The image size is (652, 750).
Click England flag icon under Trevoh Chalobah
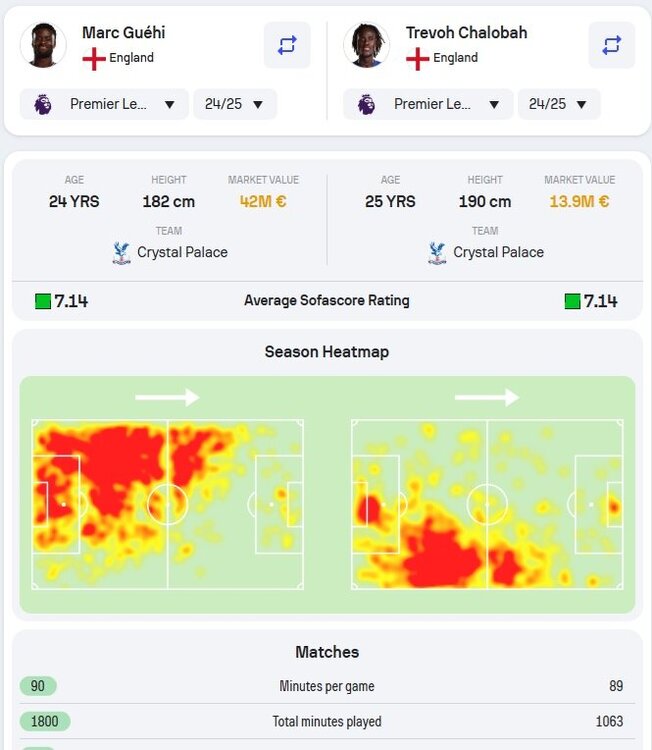point(418,59)
